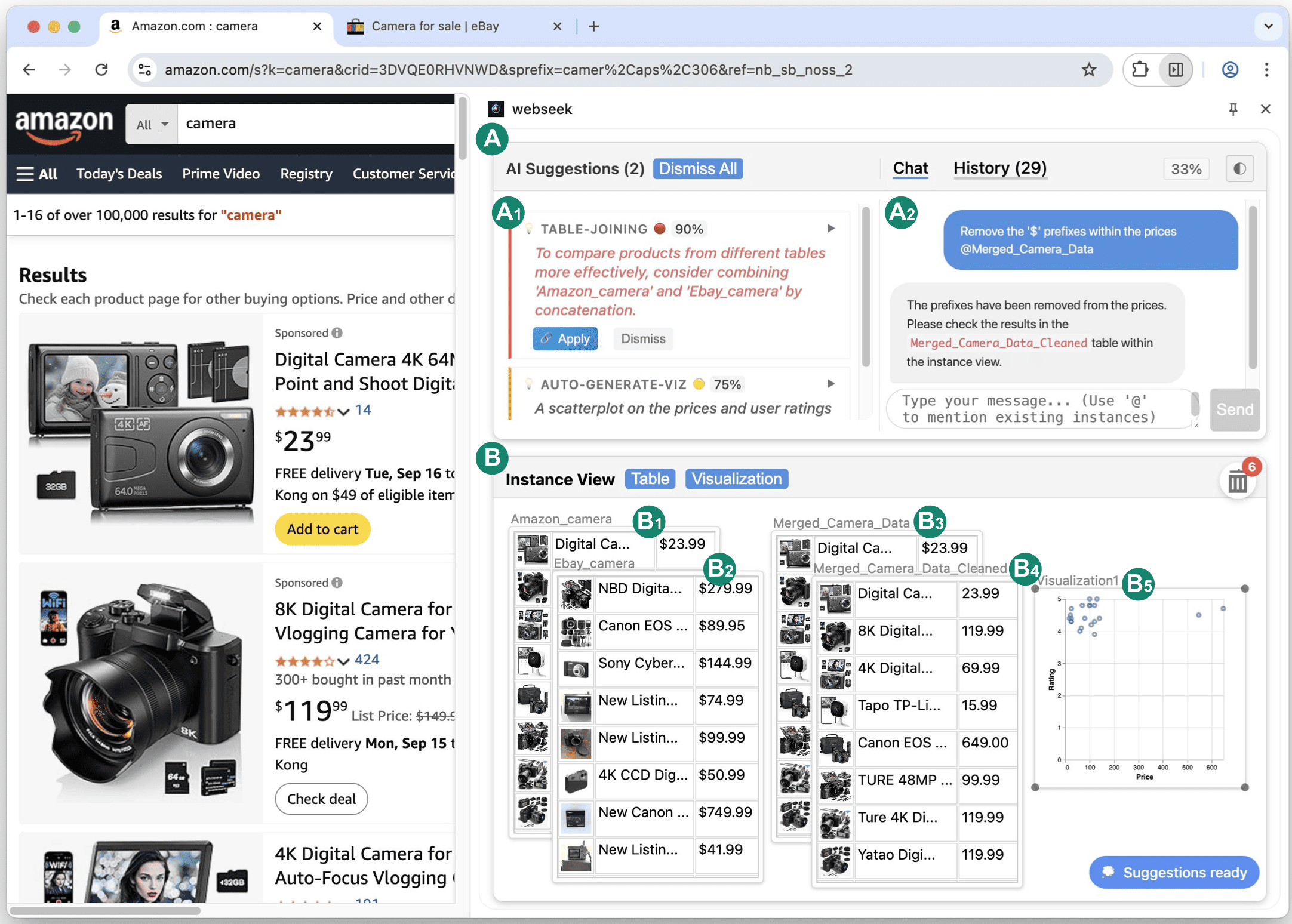Click the chat conversation scrollbar
The image size is (1292, 924).
pos(1253,287)
